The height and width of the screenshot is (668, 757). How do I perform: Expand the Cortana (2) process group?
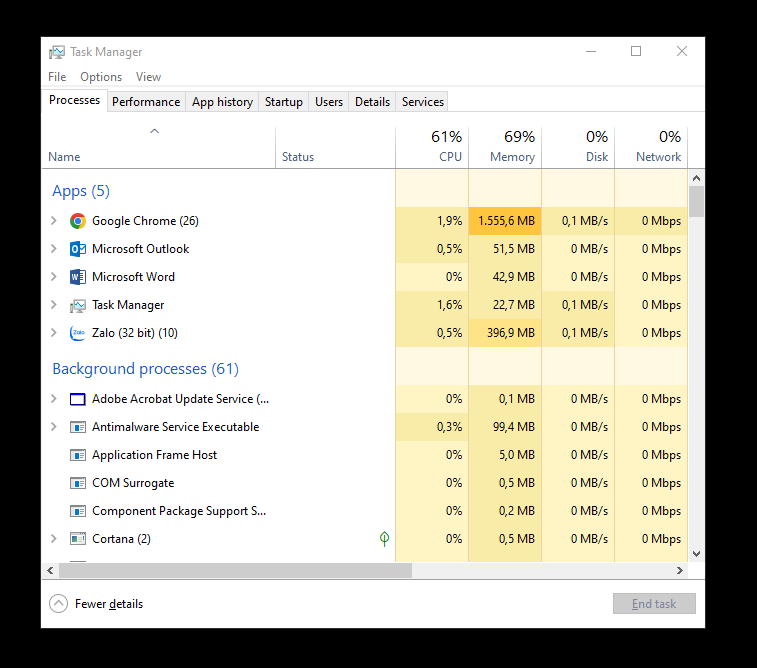pyautogui.click(x=54, y=539)
